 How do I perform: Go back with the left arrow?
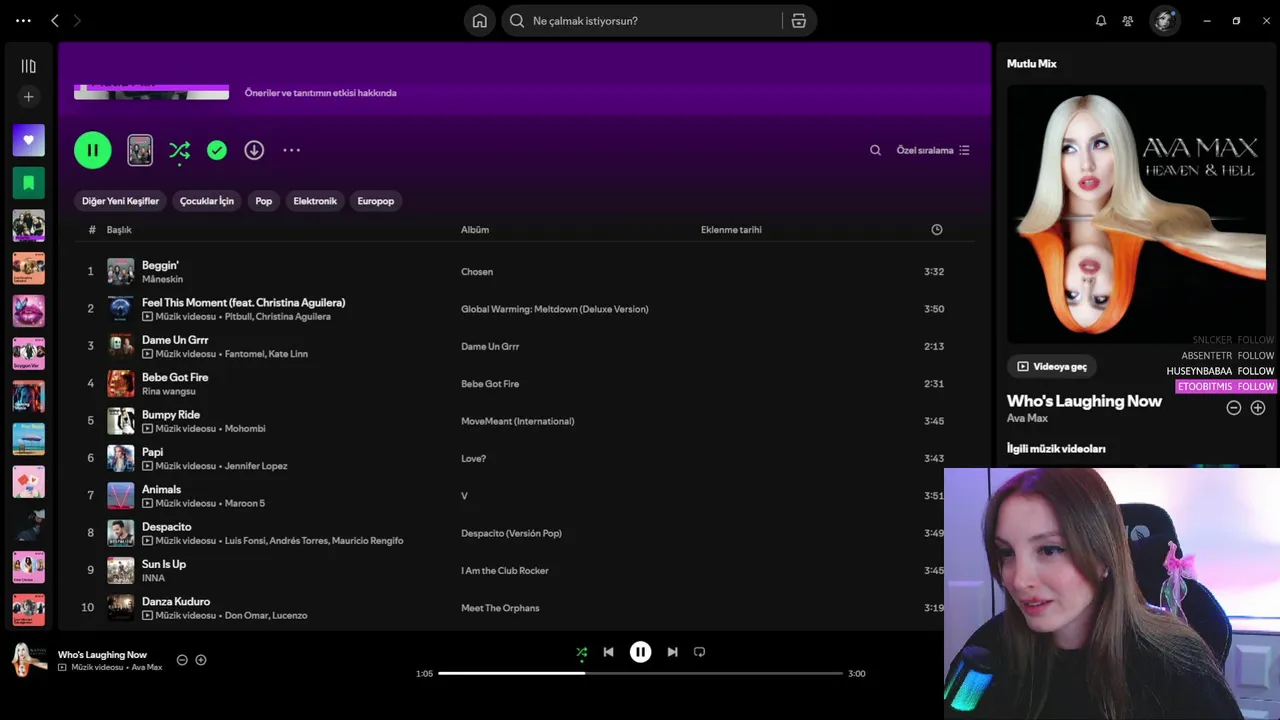coord(55,21)
